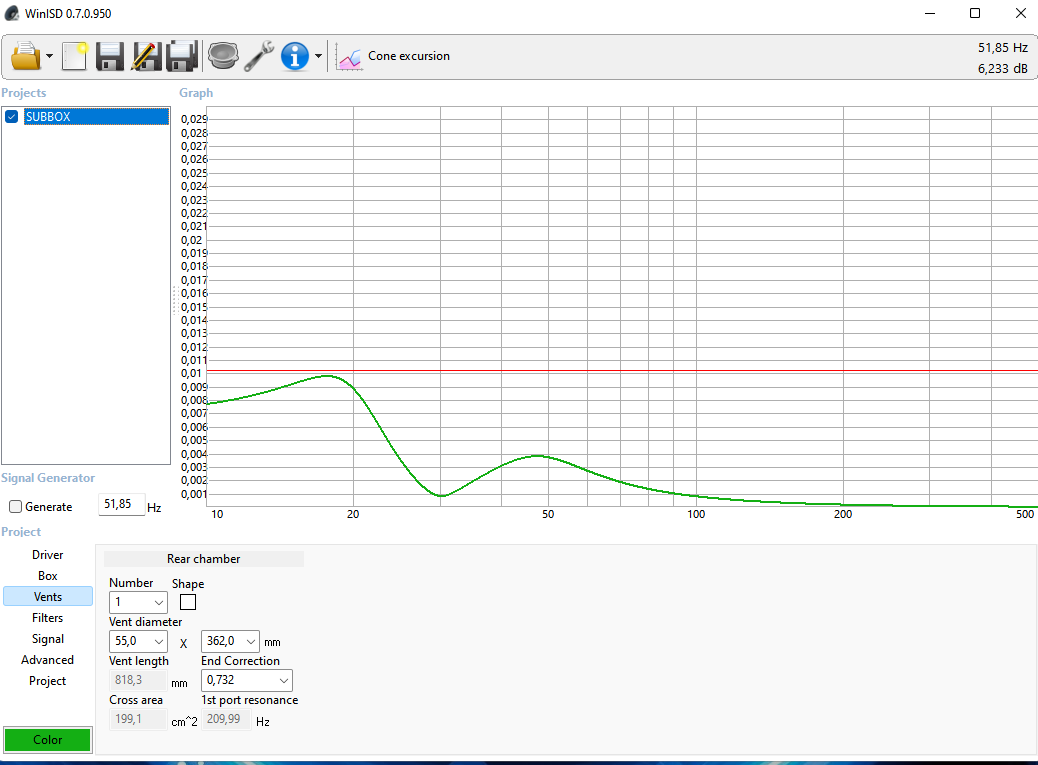
Task: Click the 51,85 Hz readout at top right
Action: (x=1002, y=48)
